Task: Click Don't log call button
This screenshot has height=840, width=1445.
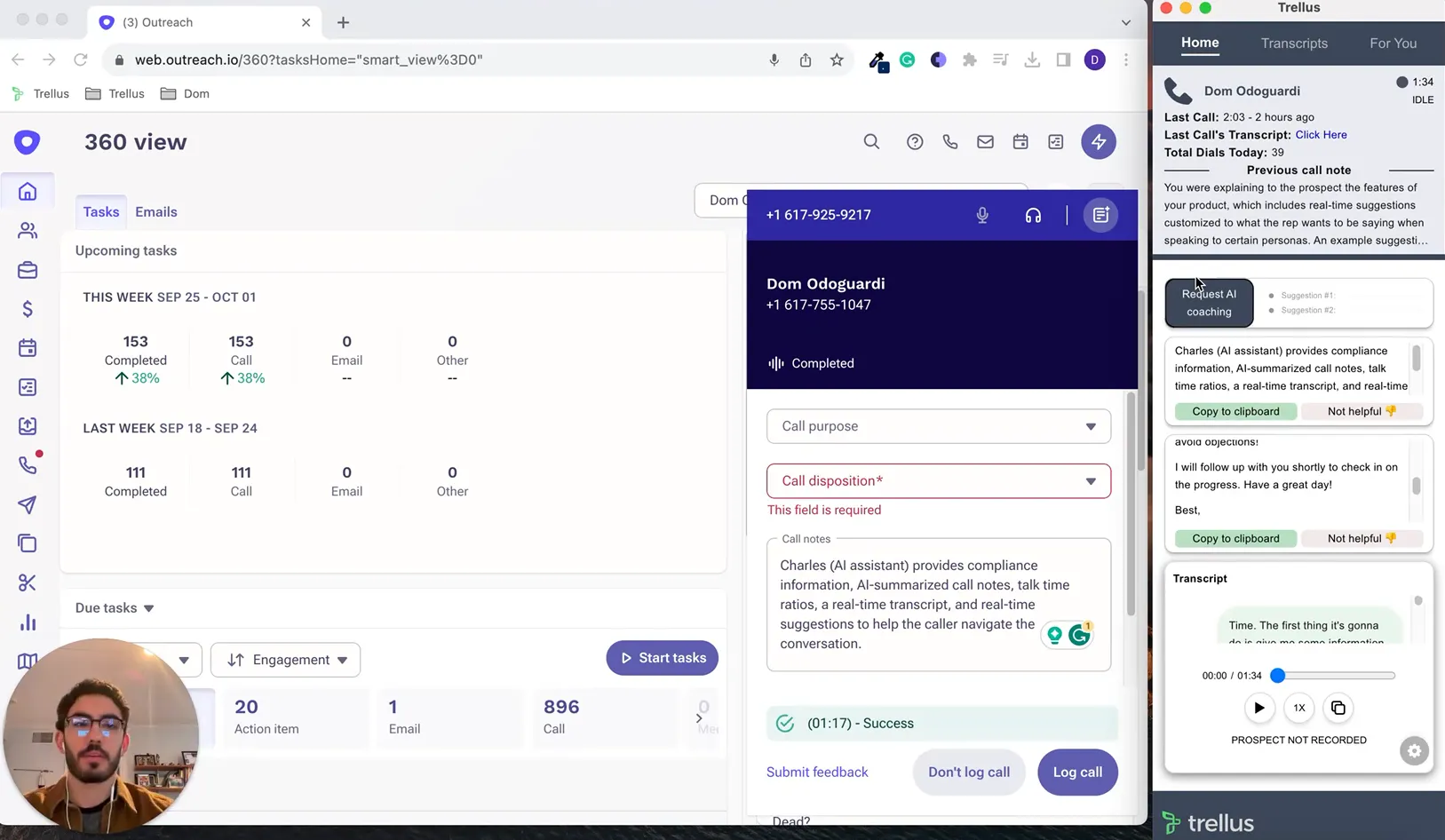Action: [x=969, y=773]
